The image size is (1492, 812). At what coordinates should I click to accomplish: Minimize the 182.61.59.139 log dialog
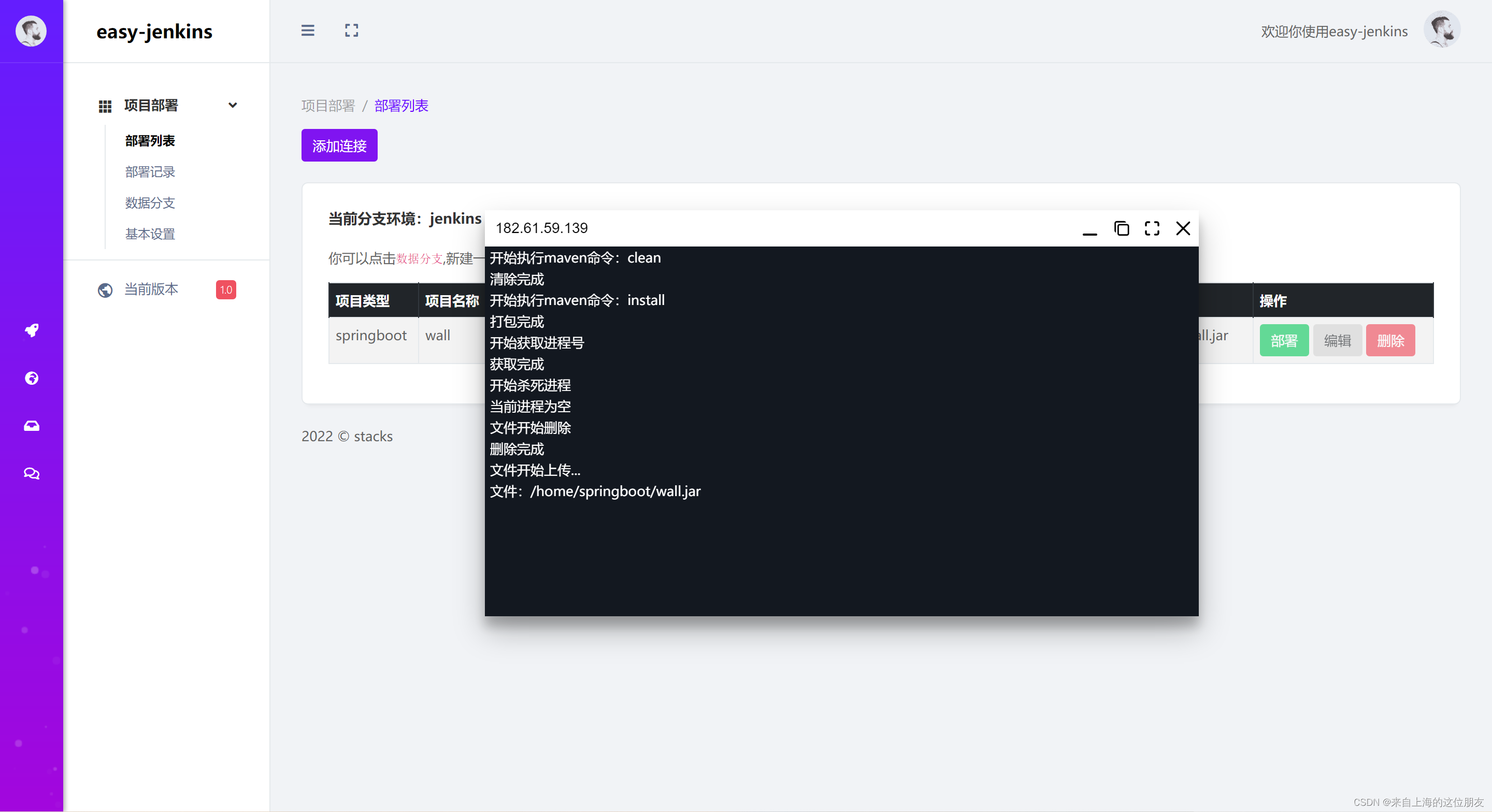[x=1089, y=233]
